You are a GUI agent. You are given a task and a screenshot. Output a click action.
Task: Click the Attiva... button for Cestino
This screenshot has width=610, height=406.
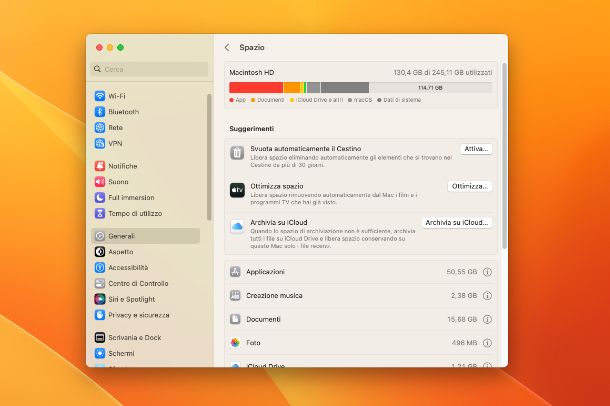476,149
